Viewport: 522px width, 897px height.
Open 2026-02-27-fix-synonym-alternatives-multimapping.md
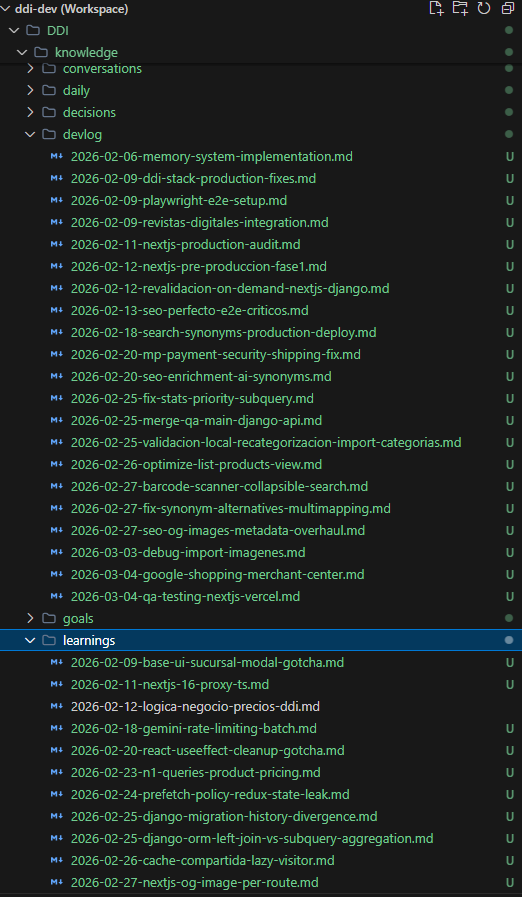point(231,509)
